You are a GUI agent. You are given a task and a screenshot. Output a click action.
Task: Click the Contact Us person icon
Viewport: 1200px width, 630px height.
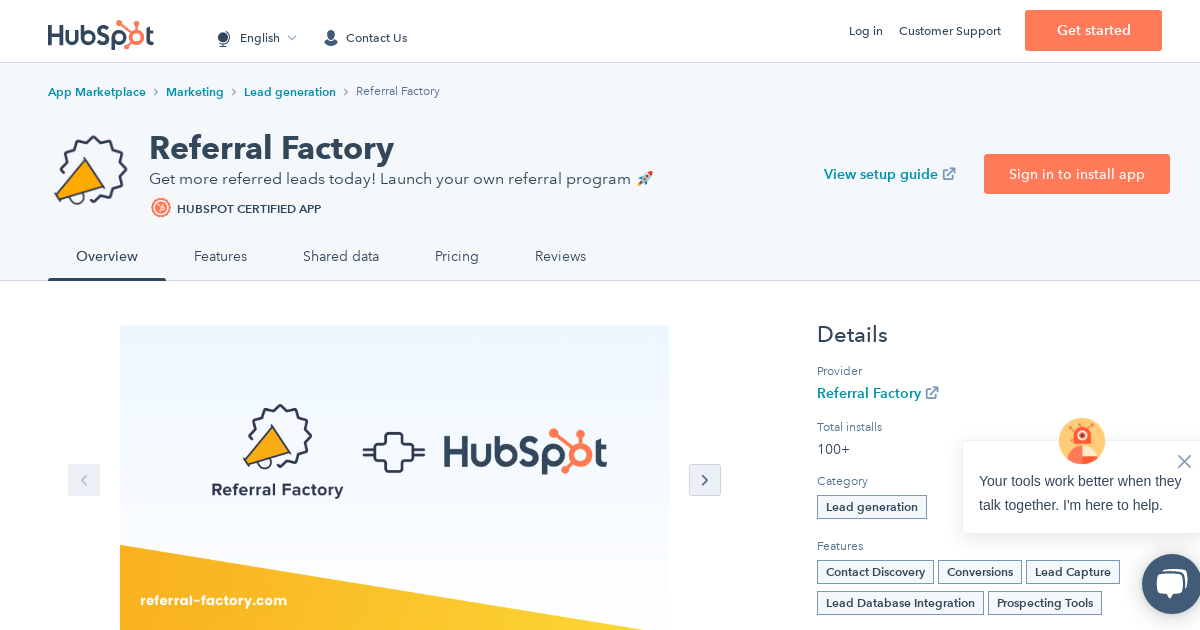coord(330,38)
